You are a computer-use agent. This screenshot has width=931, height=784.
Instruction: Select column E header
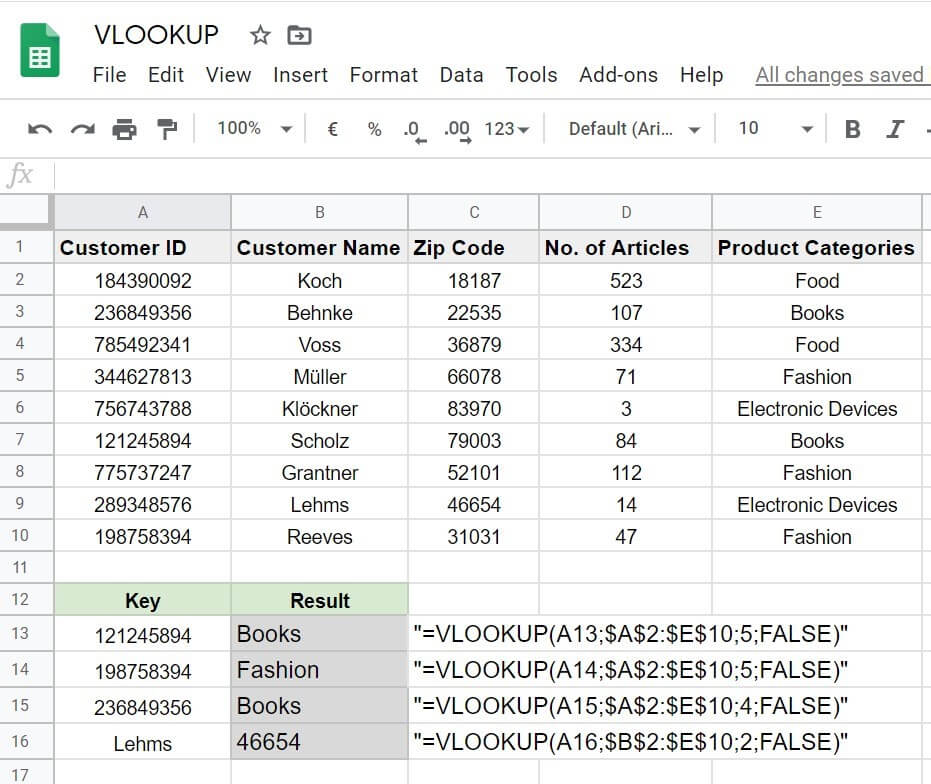(817, 212)
